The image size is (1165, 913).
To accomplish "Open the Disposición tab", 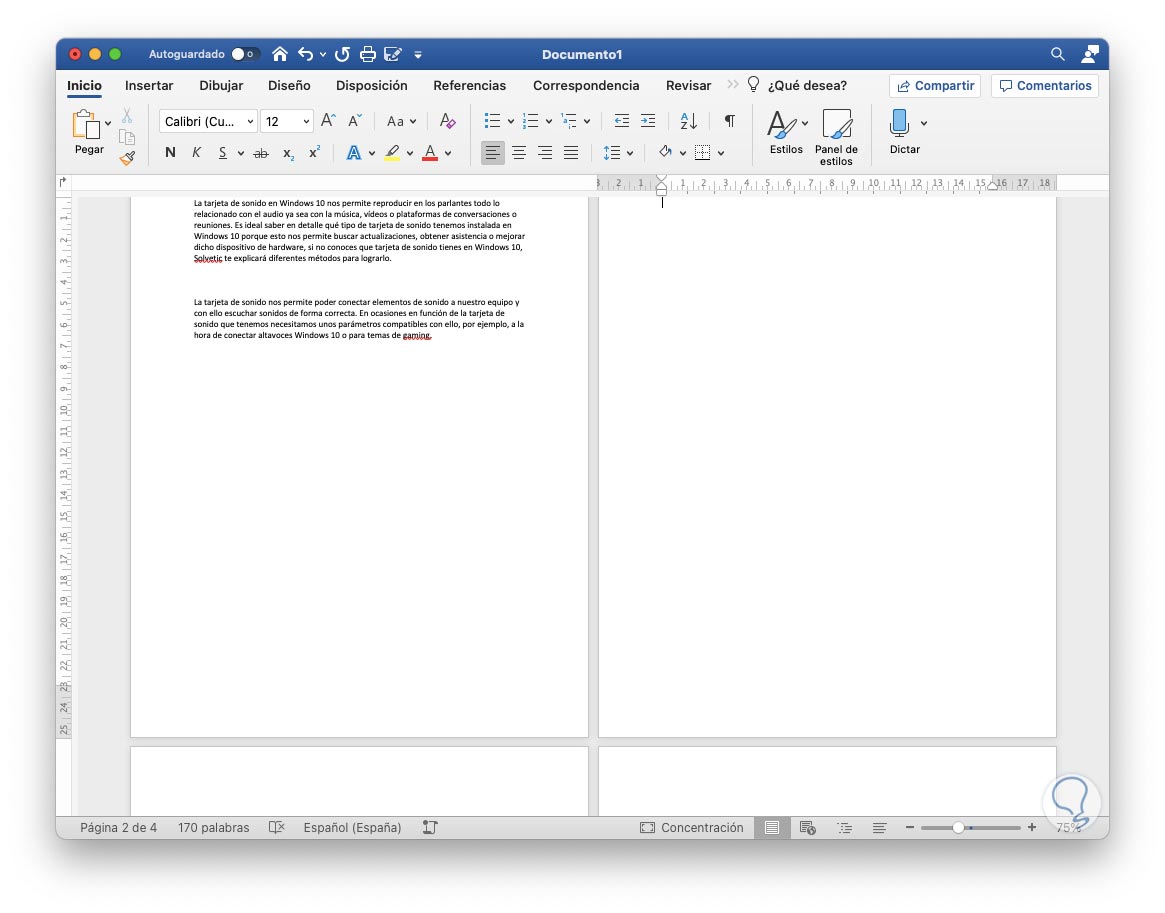I will 371,85.
